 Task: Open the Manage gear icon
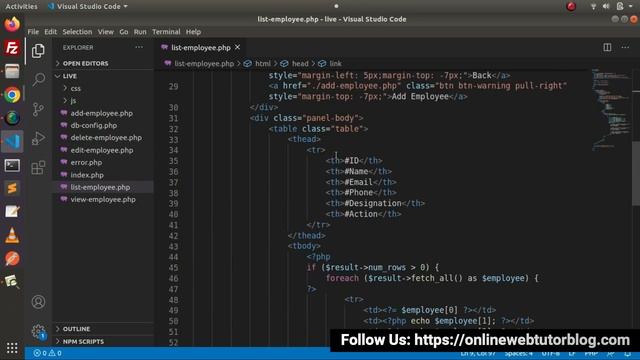[x=38, y=331]
